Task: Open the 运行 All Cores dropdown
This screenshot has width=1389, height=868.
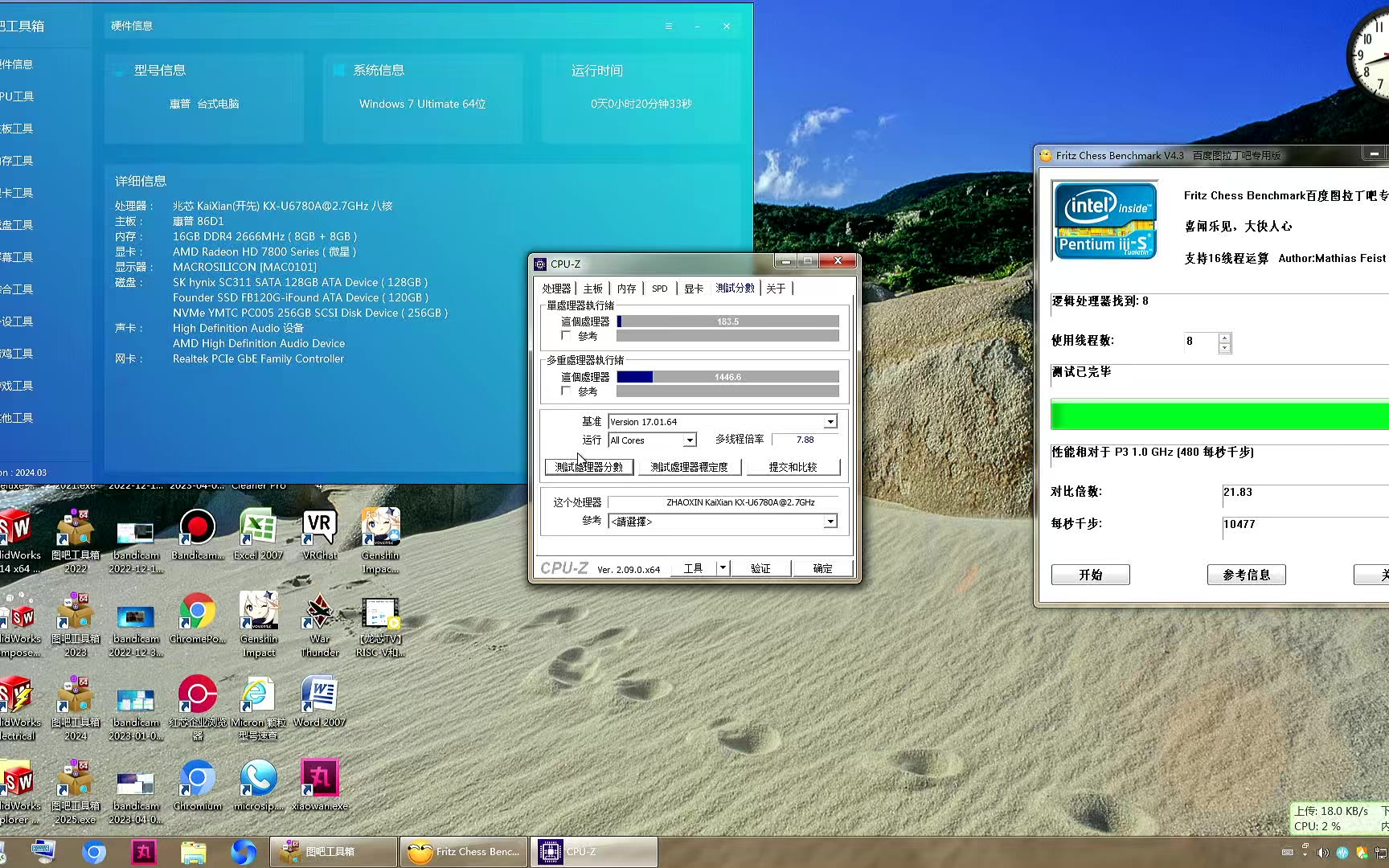Action: pyautogui.click(x=690, y=440)
